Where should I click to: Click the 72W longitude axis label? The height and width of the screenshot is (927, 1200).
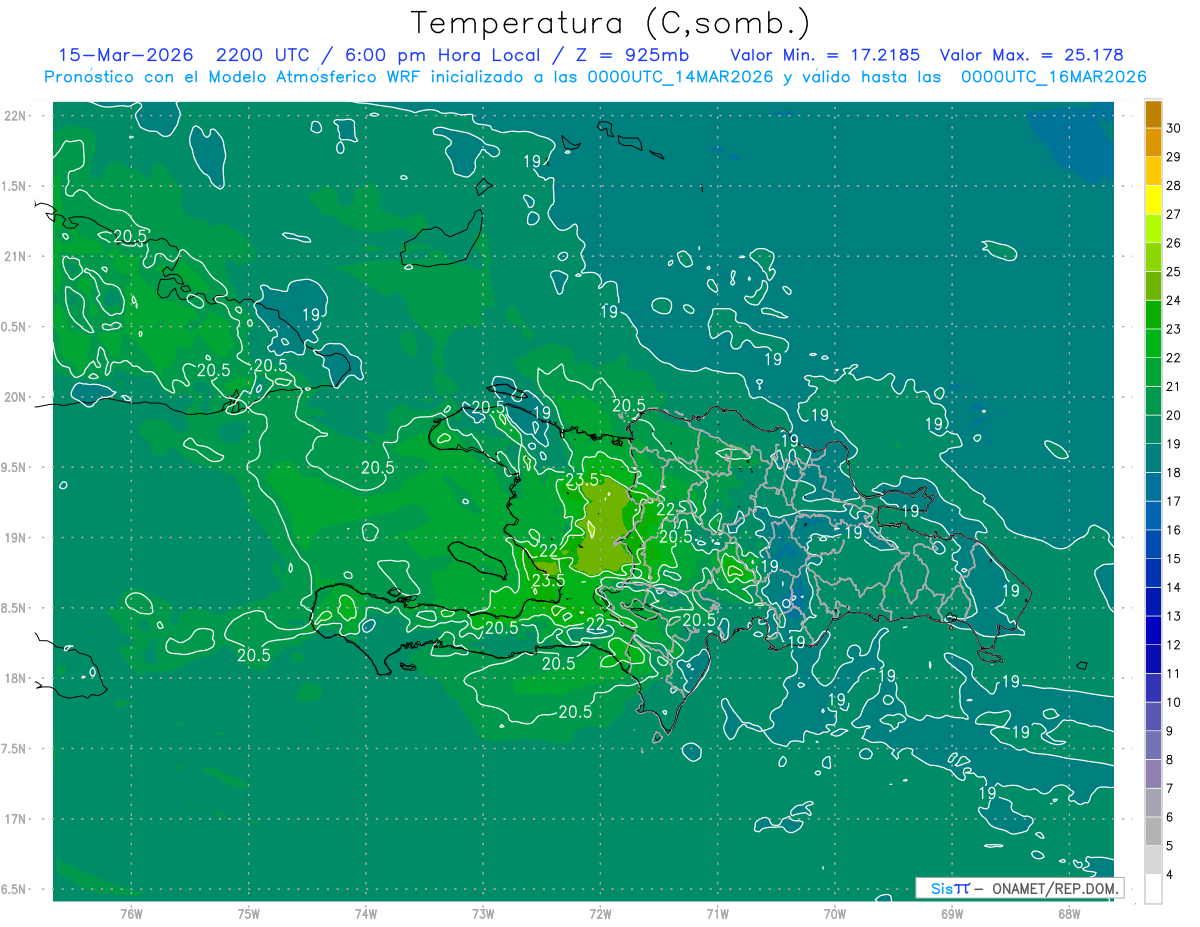600,914
